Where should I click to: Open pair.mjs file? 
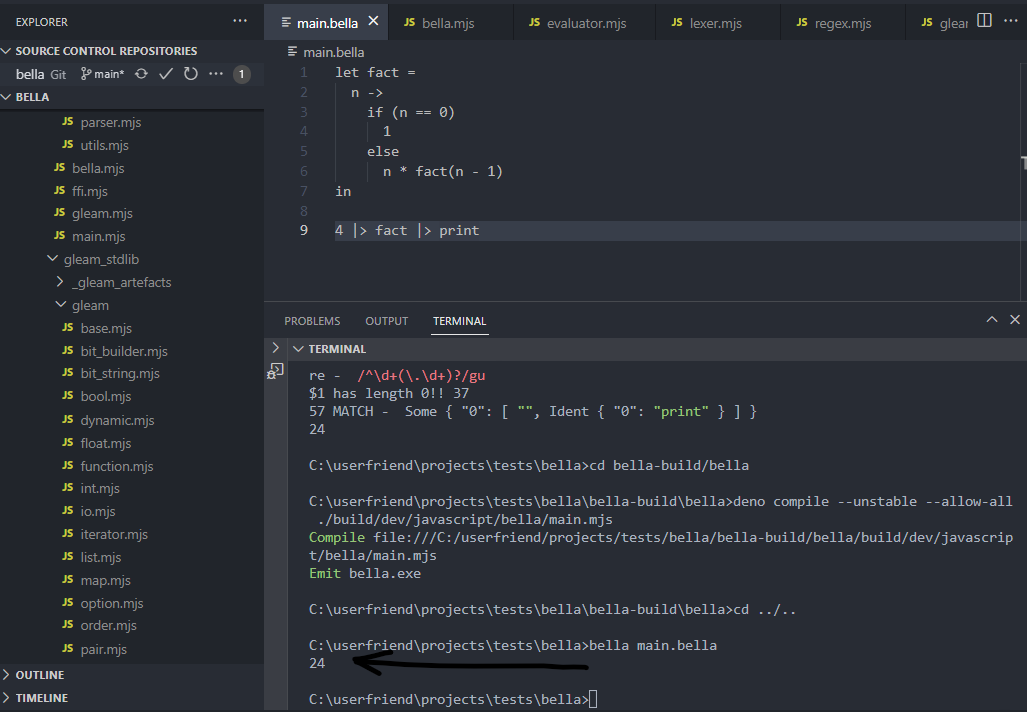click(x=103, y=649)
